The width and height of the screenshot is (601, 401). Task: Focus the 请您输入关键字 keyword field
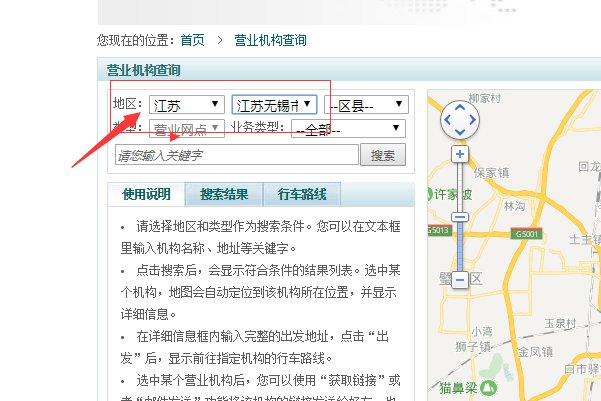pos(237,155)
